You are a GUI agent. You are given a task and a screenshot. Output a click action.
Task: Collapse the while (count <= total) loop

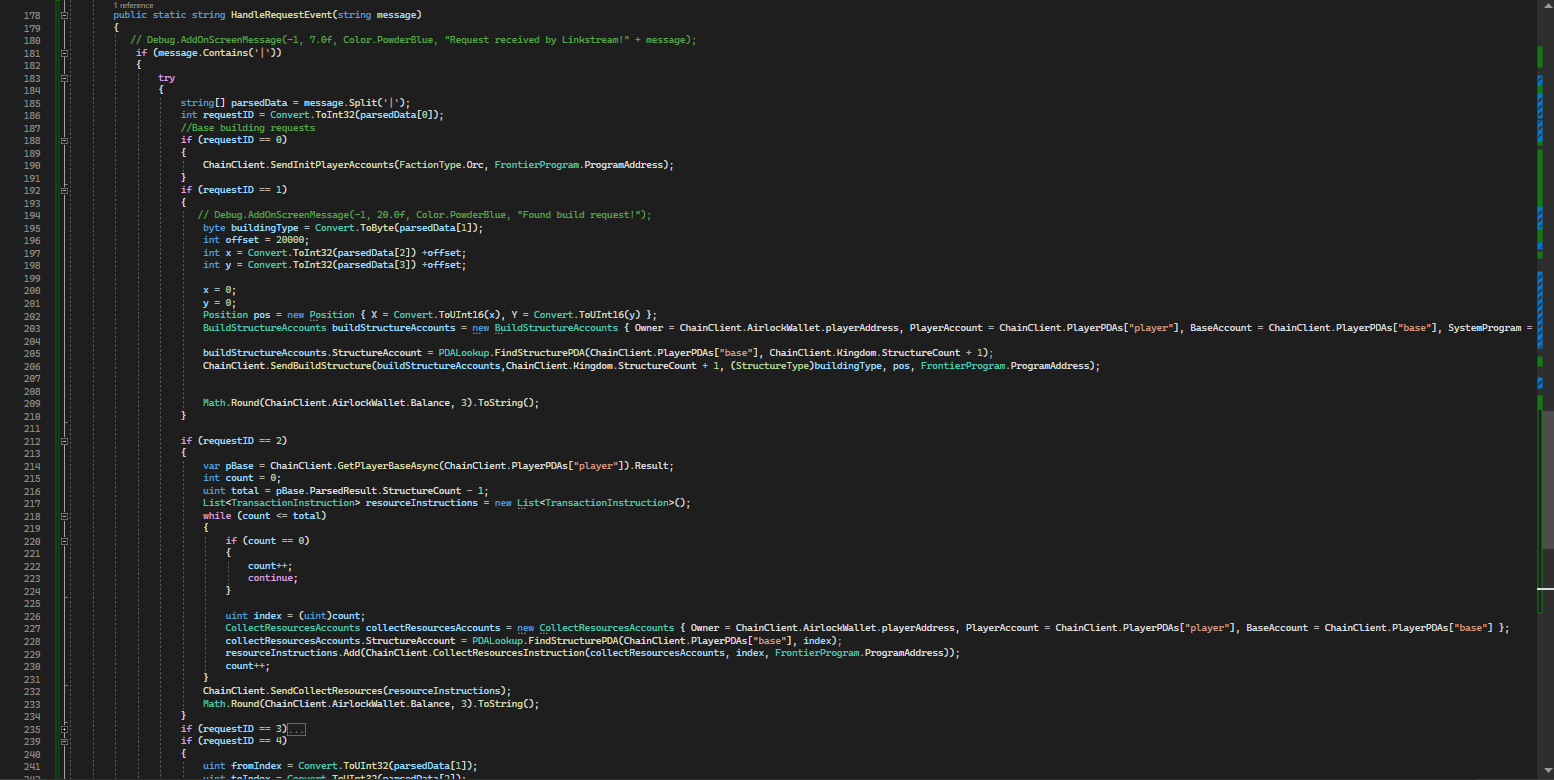coord(63,515)
